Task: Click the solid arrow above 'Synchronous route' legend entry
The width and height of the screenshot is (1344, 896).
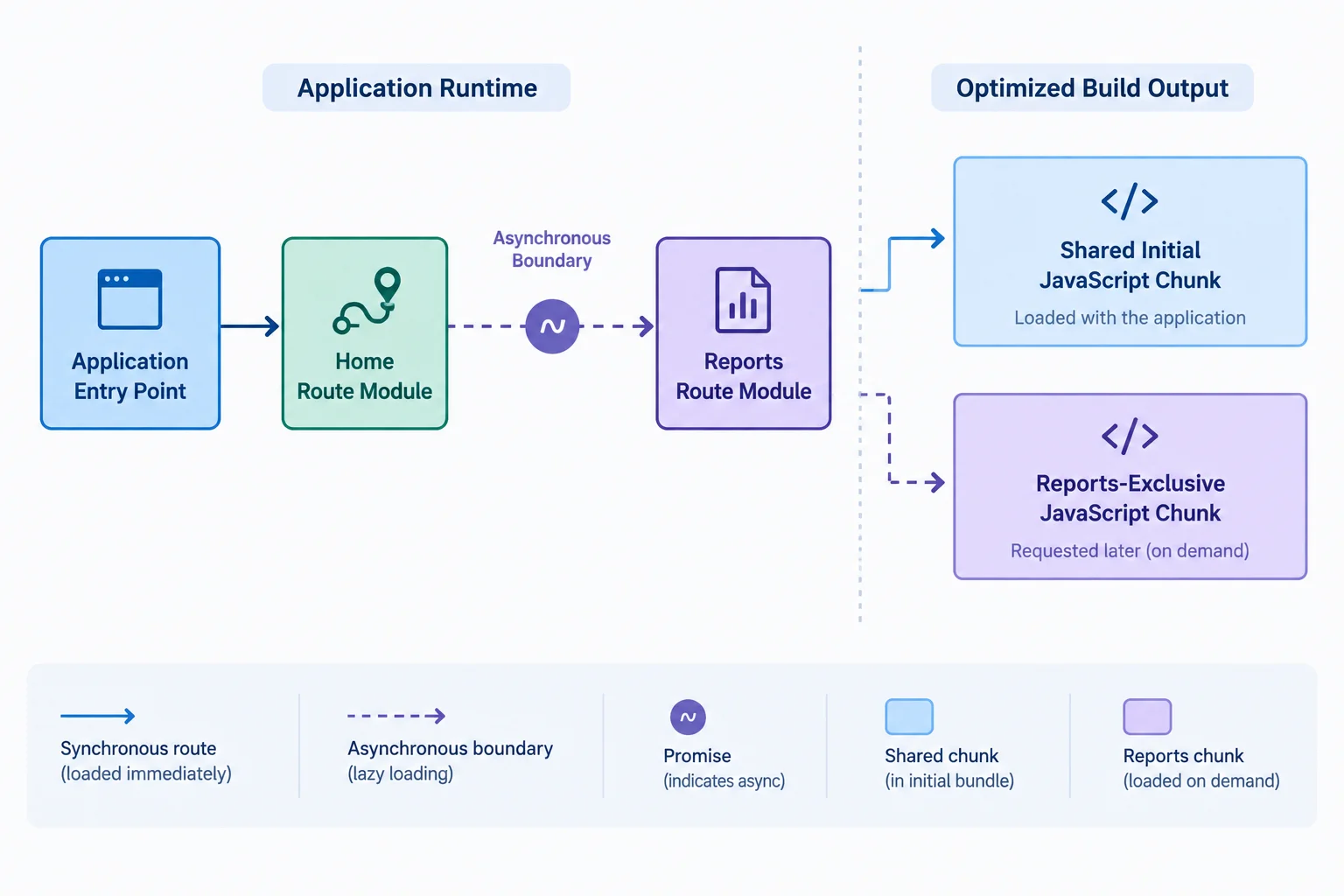Action: point(97,716)
